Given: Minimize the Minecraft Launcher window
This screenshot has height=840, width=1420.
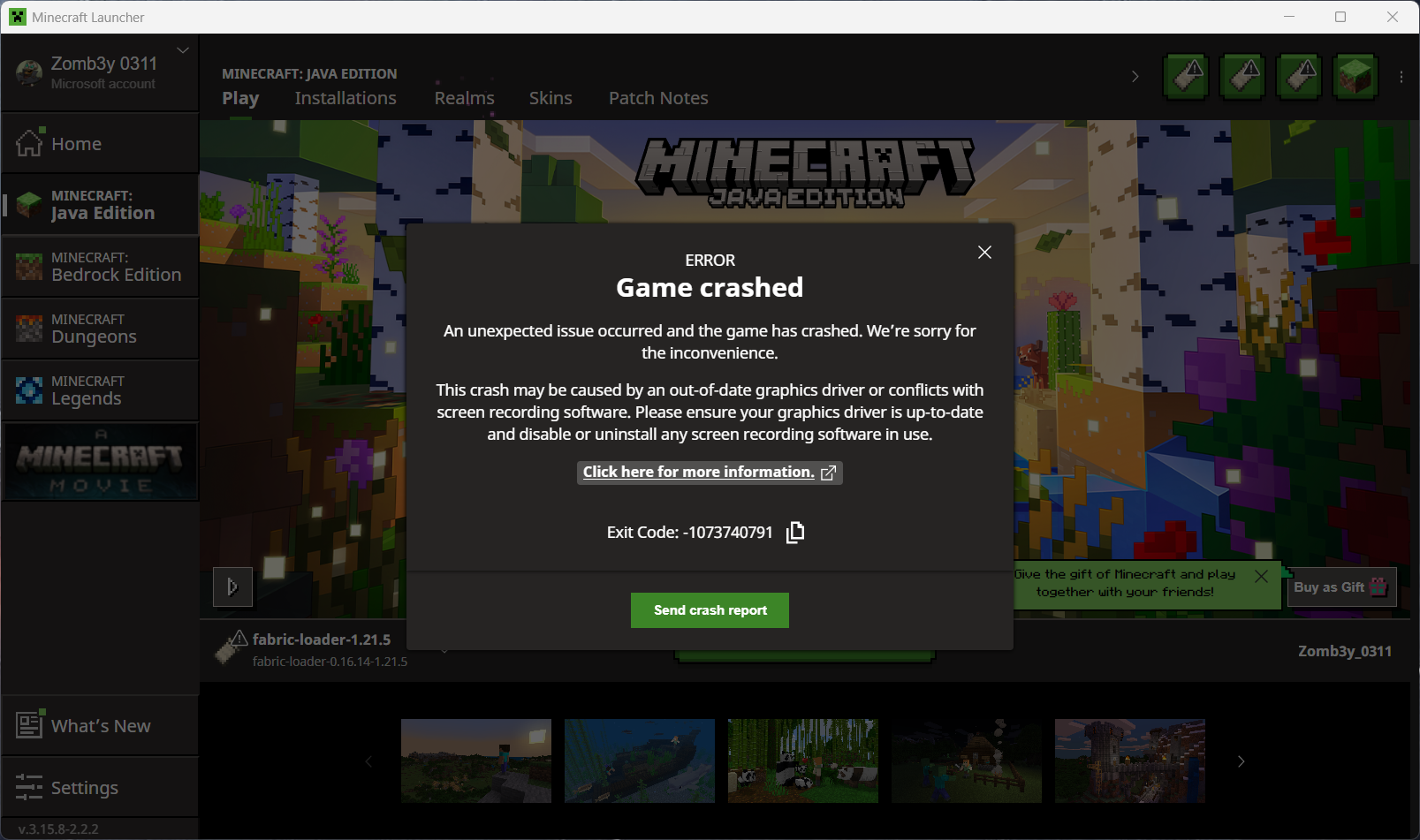Looking at the screenshot, I should point(1289,17).
